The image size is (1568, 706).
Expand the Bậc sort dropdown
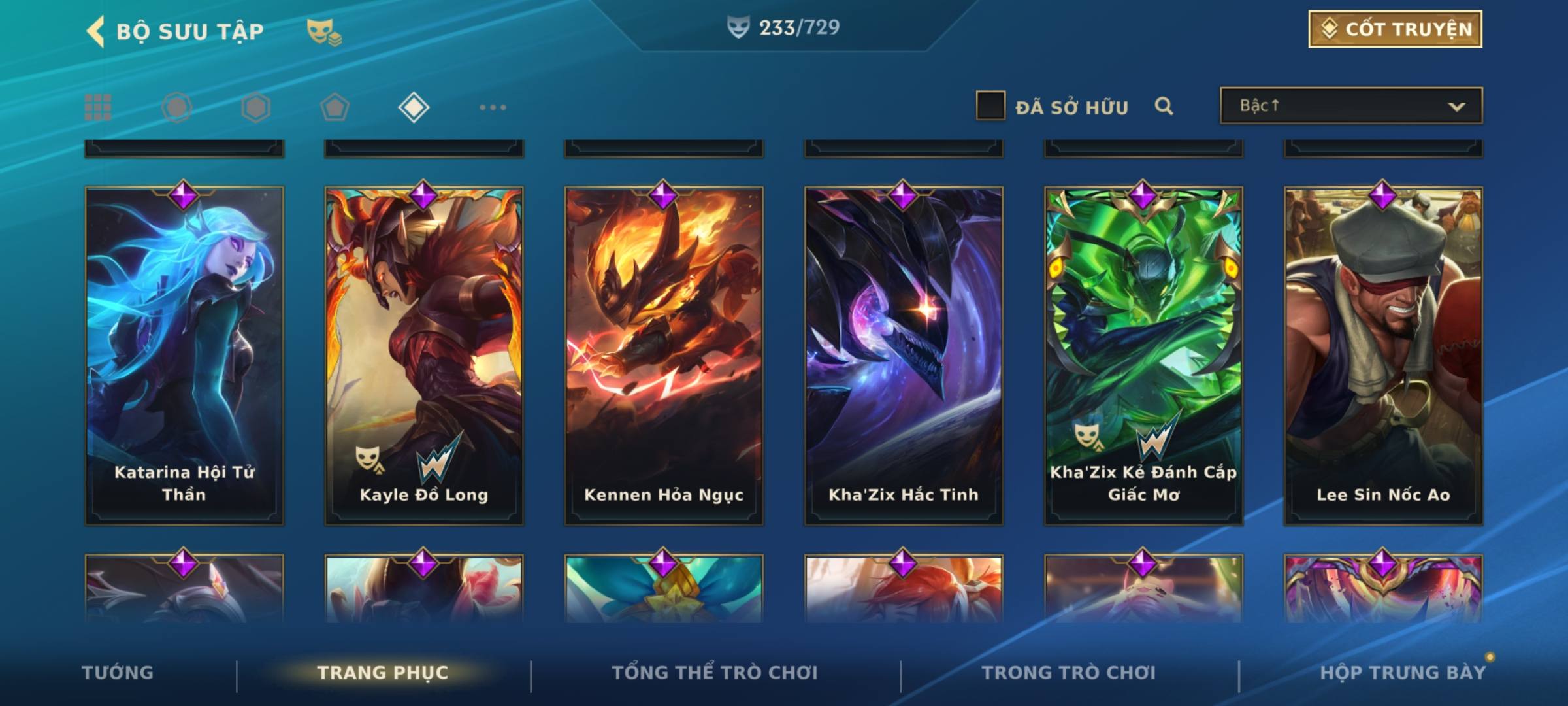(1351, 105)
